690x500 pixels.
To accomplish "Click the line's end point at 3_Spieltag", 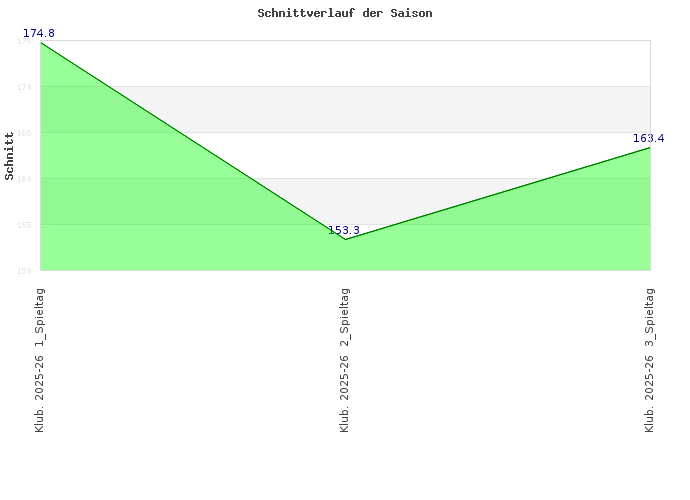I will pos(650,148).
